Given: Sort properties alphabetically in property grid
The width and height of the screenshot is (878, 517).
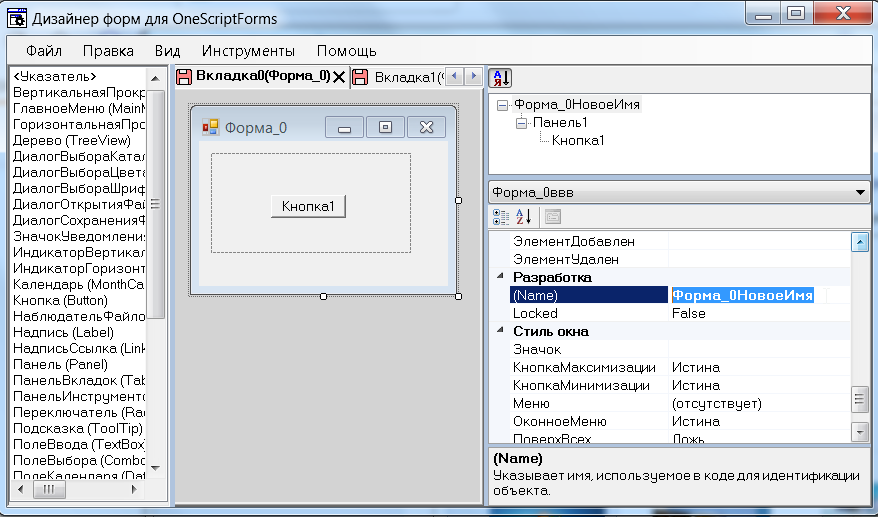Looking at the screenshot, I should pyautogui.click(x=524, y=216).
